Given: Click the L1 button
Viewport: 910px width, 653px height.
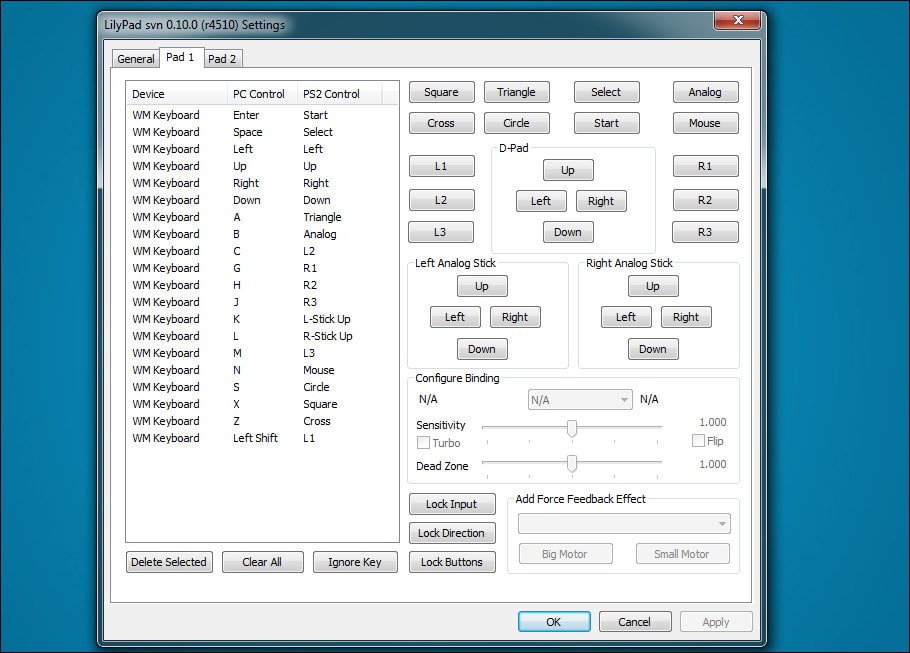Looking at the screenshot, I should 441,166.
